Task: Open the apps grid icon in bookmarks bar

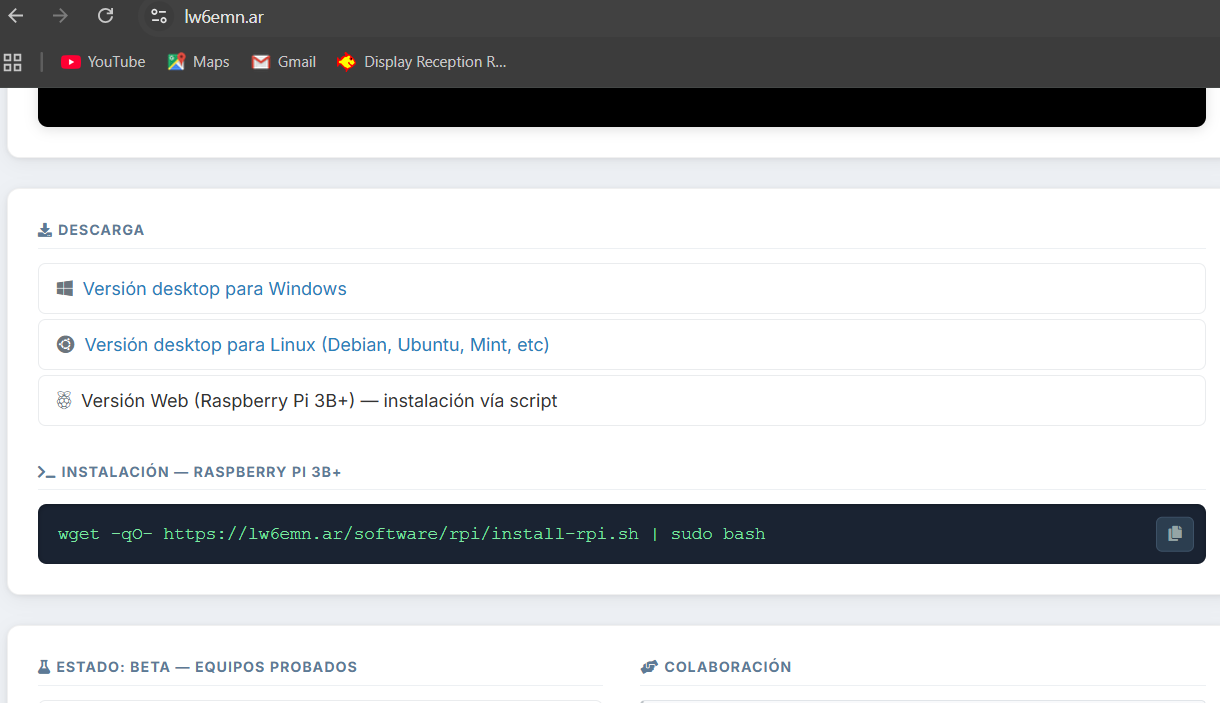Action: pyautogui.click(x=13, y=62)
